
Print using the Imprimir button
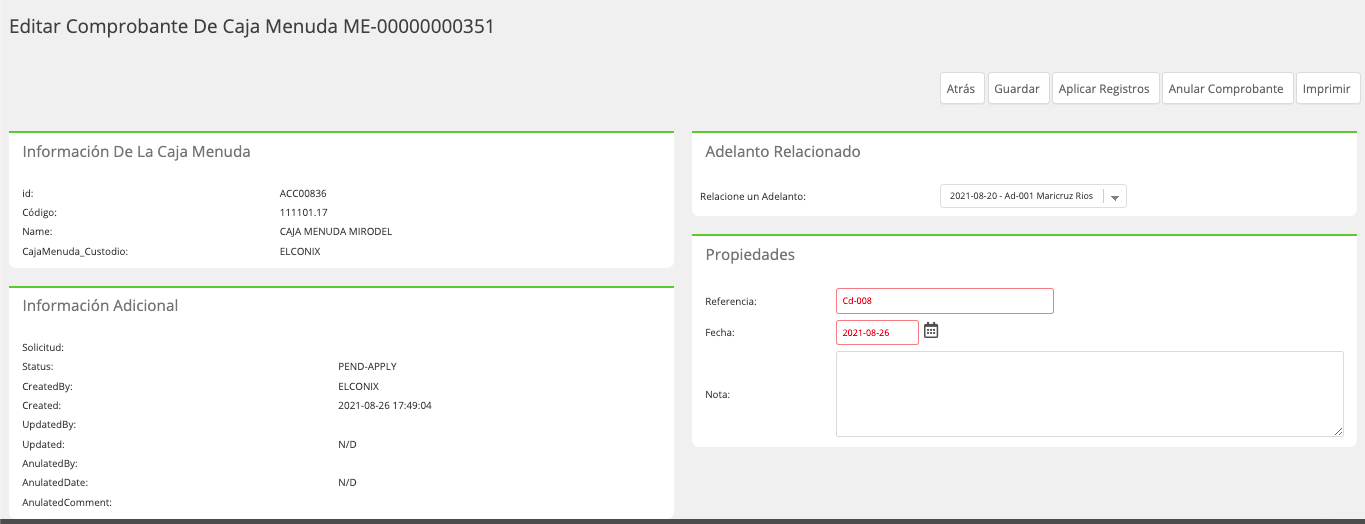click(1328, 88)
